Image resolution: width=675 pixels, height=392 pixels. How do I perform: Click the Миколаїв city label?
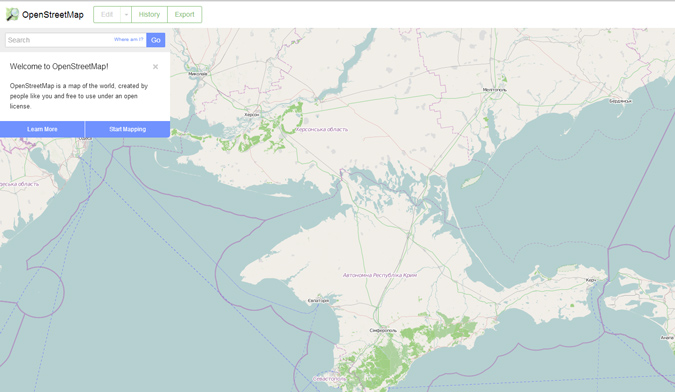(x=198, y=74)
